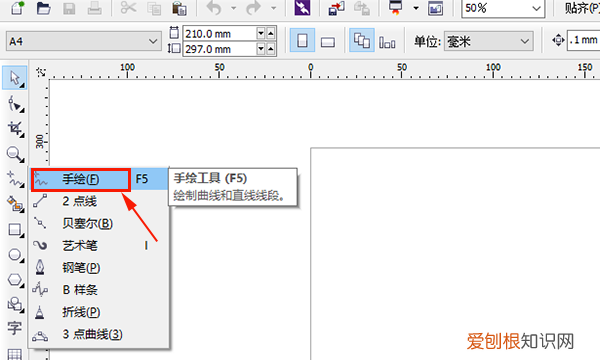Select the Crop tool
The image size is (600, 360).
(15, 129)
